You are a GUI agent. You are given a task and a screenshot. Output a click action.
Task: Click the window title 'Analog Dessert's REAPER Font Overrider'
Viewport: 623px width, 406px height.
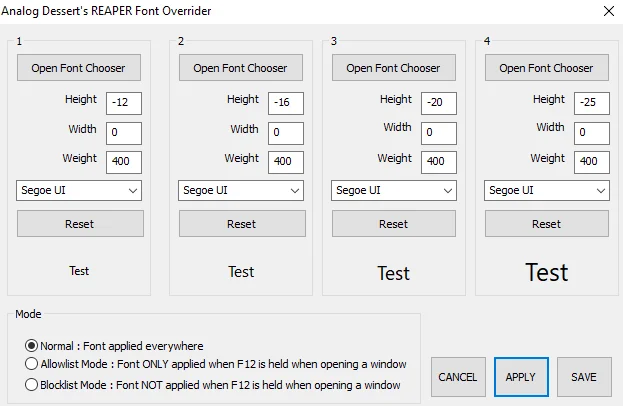tap(106, 11)
